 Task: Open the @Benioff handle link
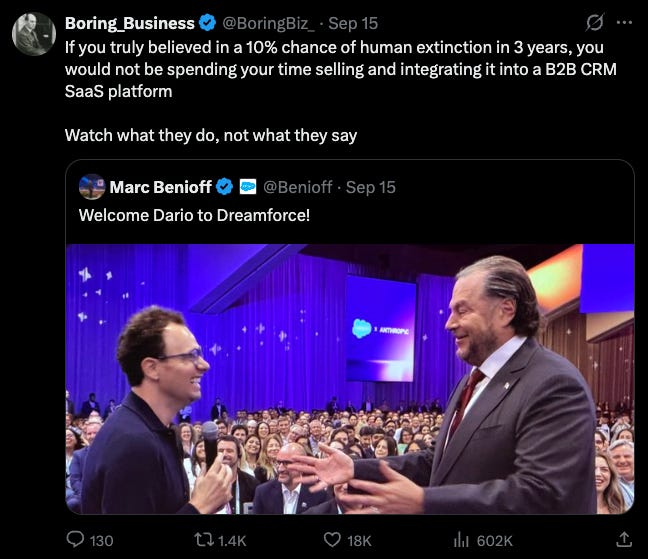[298, 187]
